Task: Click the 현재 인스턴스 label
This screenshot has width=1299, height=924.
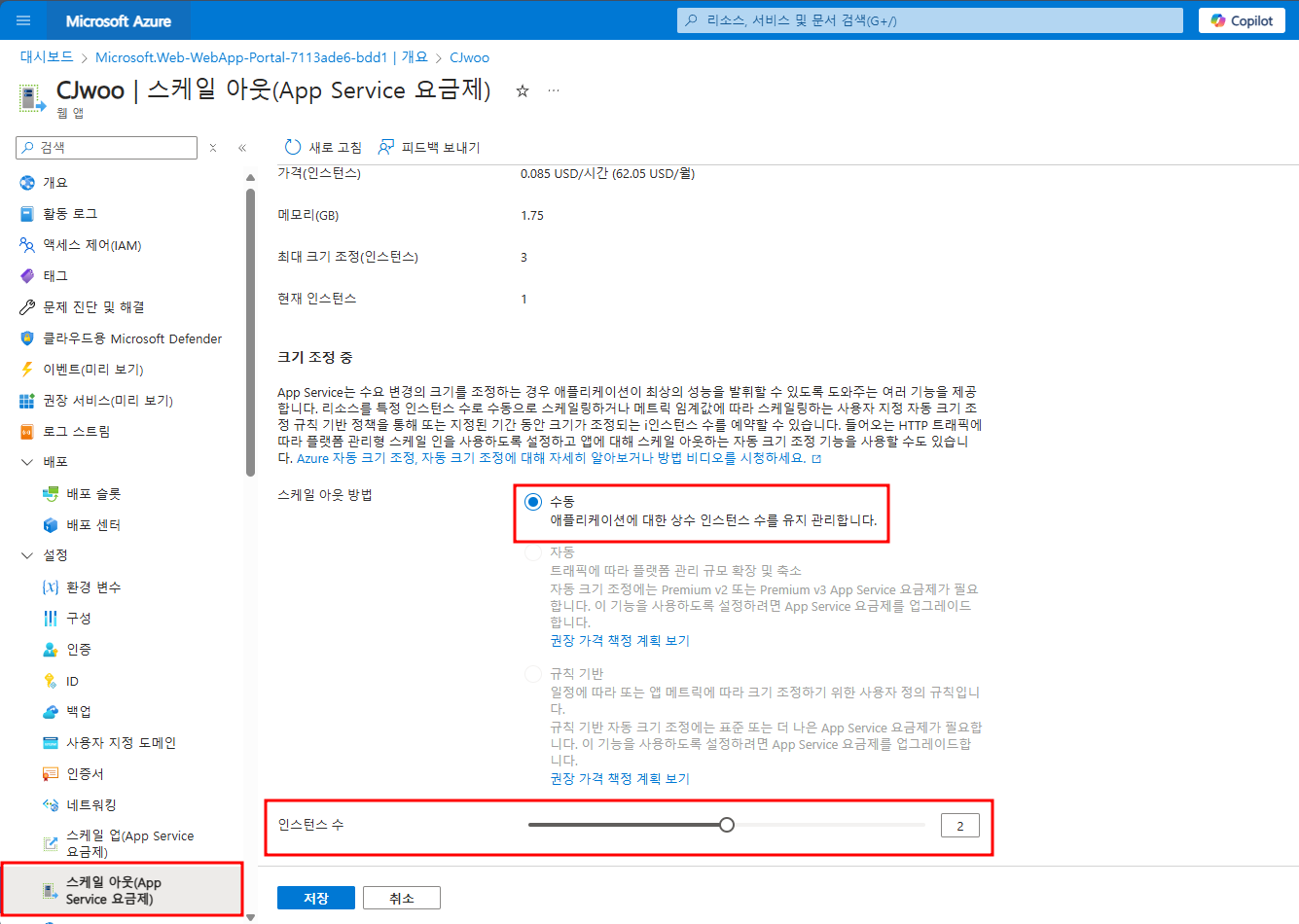Action: click(316, 299)
